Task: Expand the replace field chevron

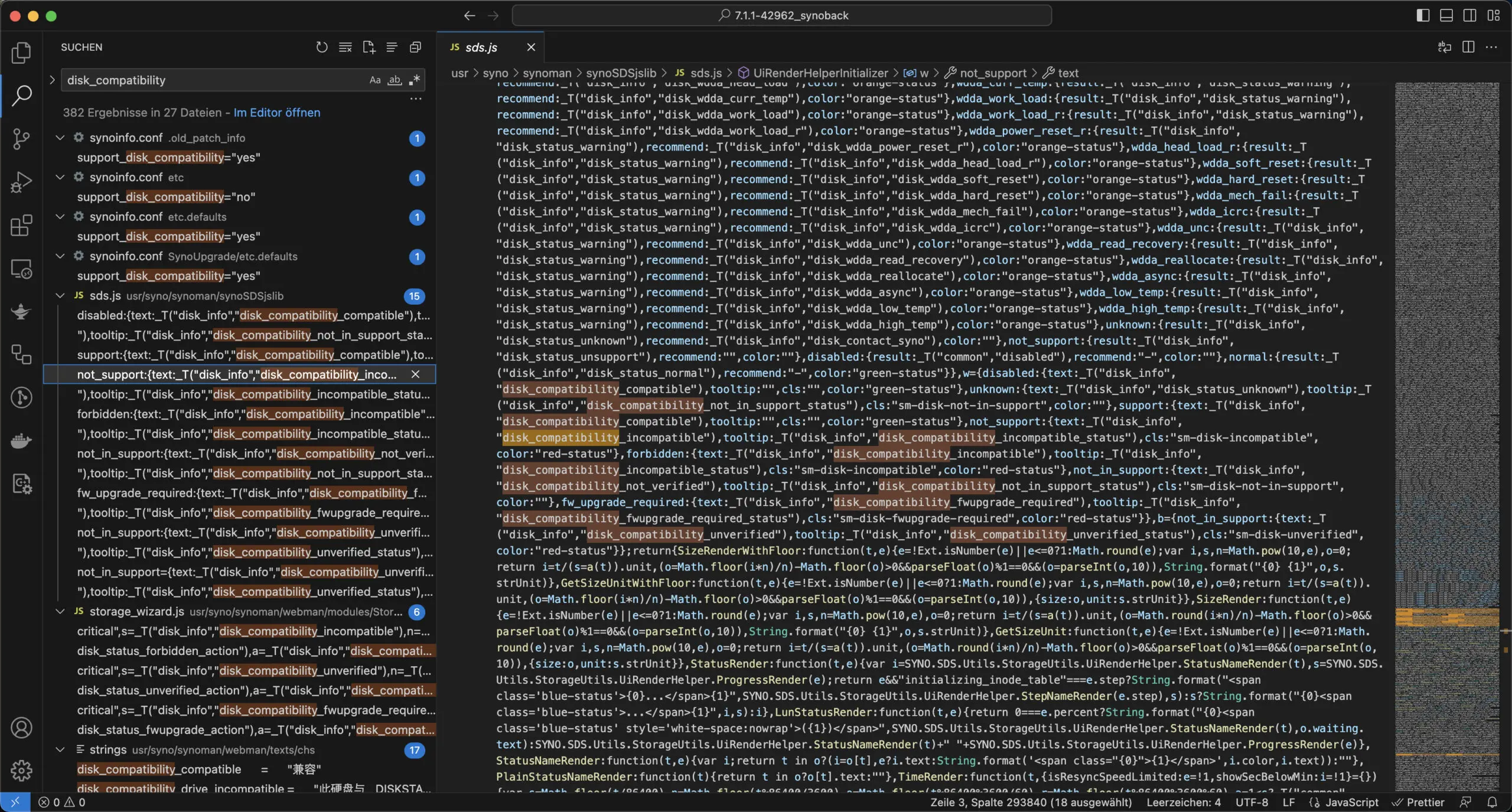Action: 52,80
